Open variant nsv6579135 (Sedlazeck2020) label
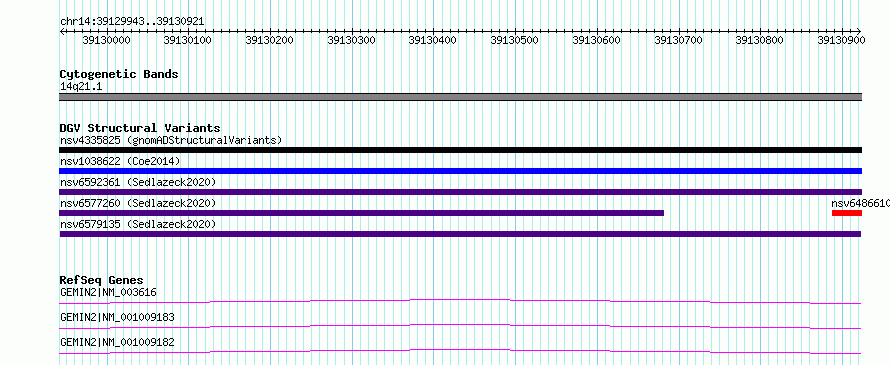Viewport: 890px width, 365px height. point(138,224)
